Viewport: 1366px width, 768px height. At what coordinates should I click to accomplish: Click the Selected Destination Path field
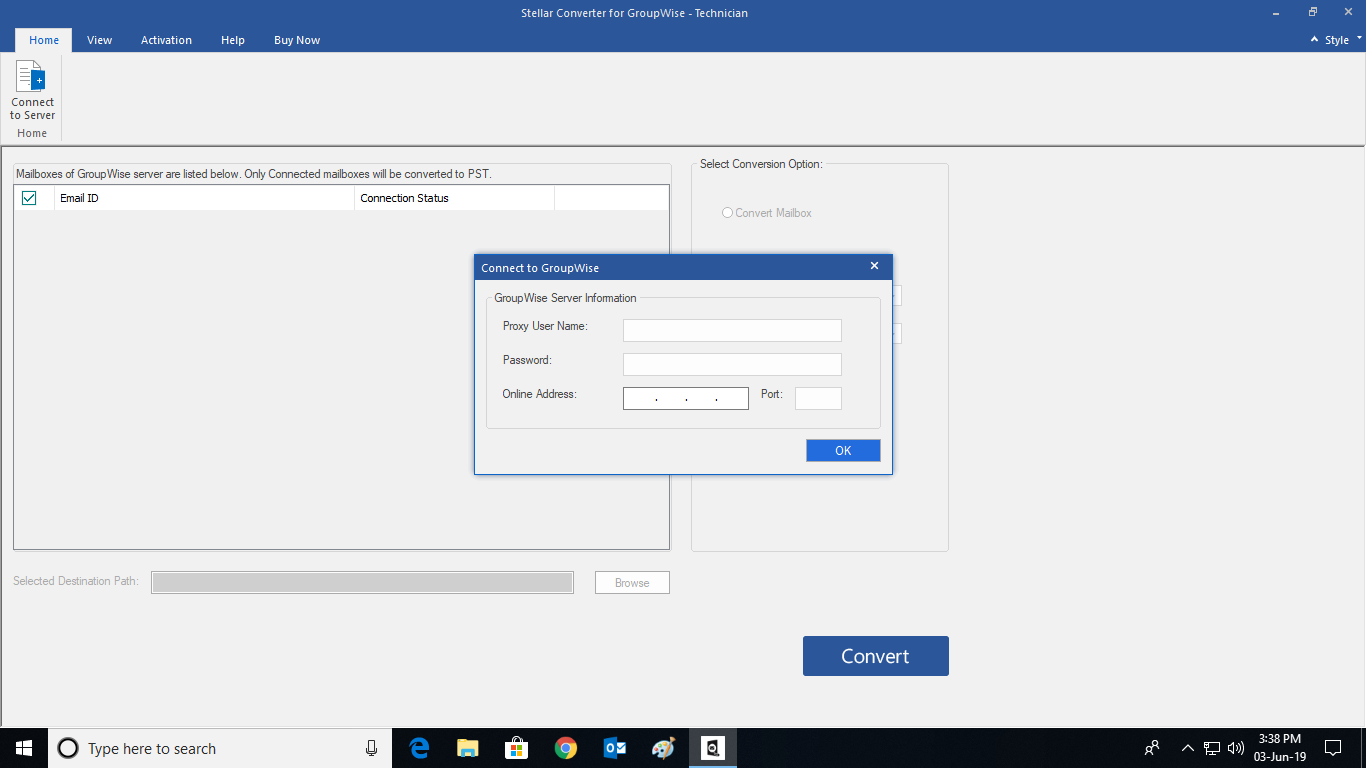click(362, 583)
